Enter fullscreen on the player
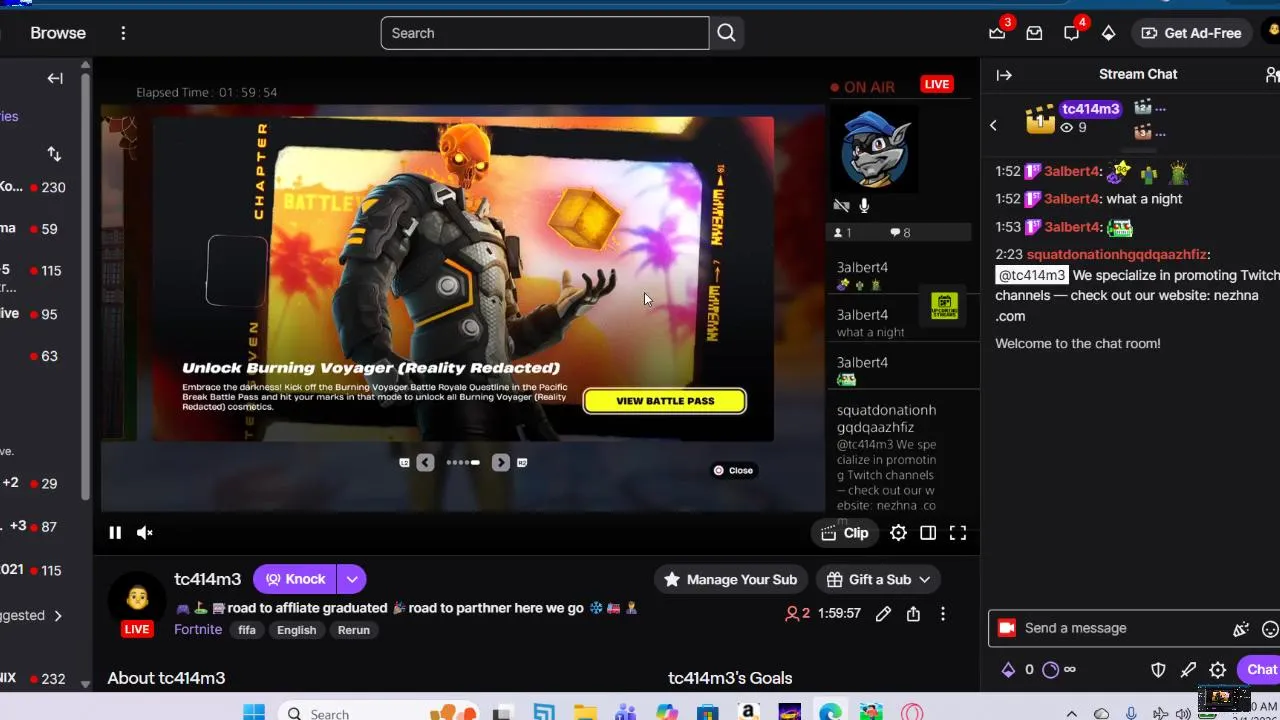The image size is (1280, 720). click(x=958, y=533)
